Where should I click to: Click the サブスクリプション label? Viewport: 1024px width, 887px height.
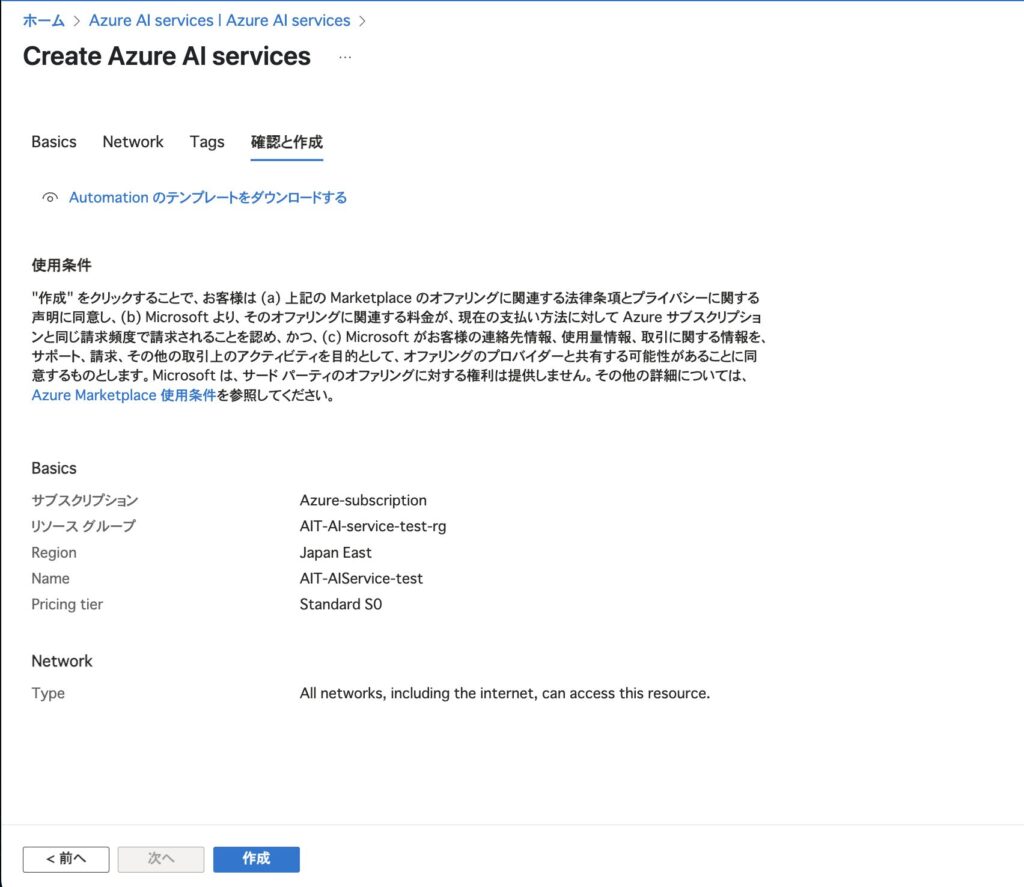pos(85,500)
